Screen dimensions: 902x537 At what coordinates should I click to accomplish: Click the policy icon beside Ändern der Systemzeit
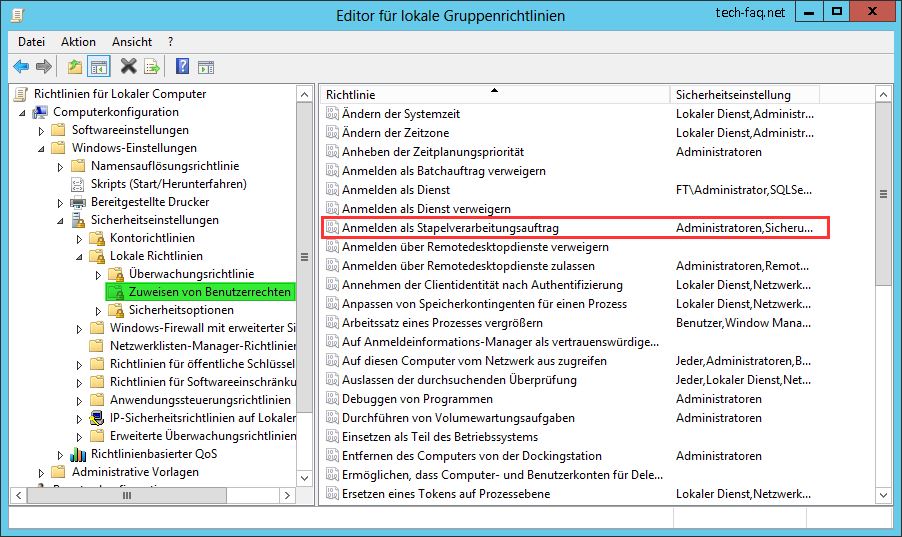332,113
